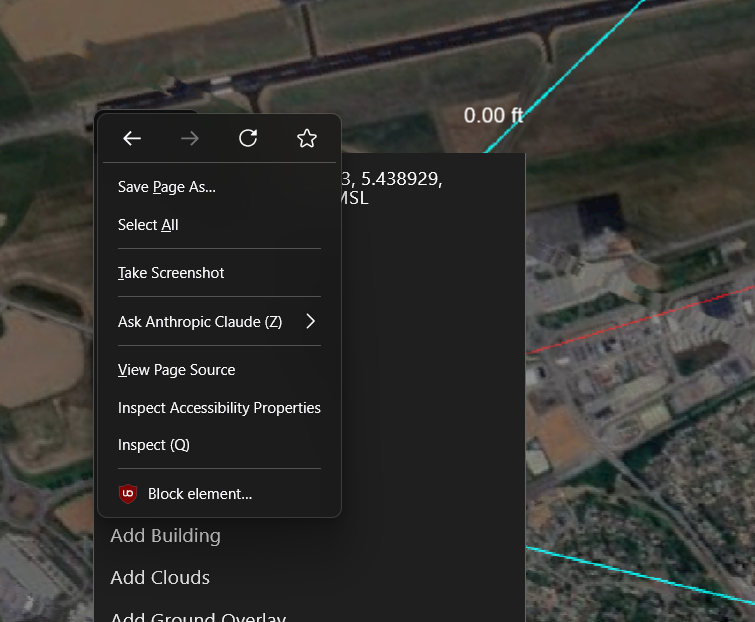Click the Add Clouds option
Screen dimensions: 755x622
tap(160, 578)
